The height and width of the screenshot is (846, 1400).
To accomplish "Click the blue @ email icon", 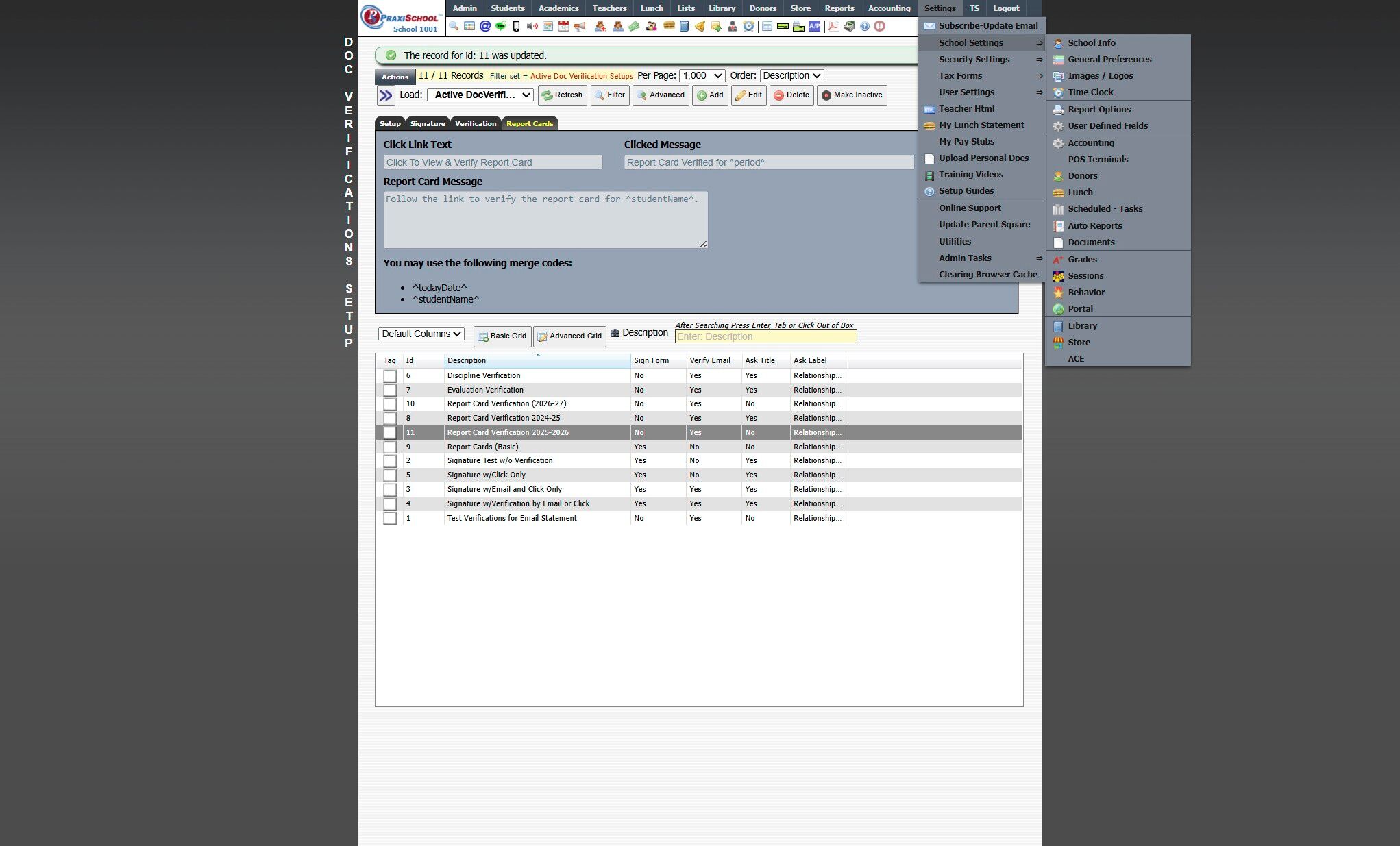I will point(485,27).
